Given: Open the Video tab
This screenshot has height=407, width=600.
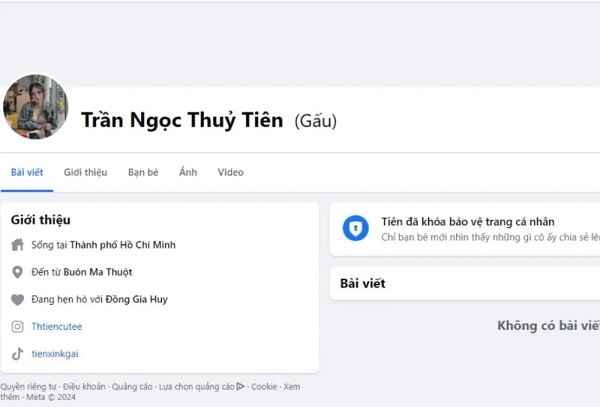Looking at the screenshot, I should (230, 172).
